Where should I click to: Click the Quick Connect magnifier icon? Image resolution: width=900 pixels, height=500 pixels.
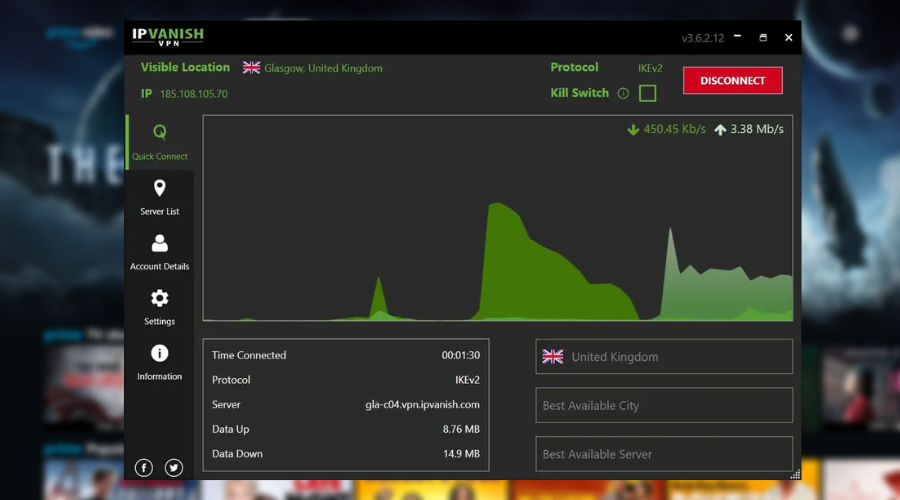tap(160, 133)
